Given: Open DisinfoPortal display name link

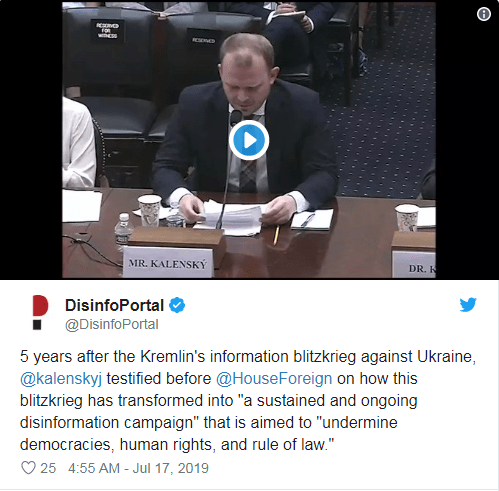Looking at the screenshot, I should click(114, 305).
